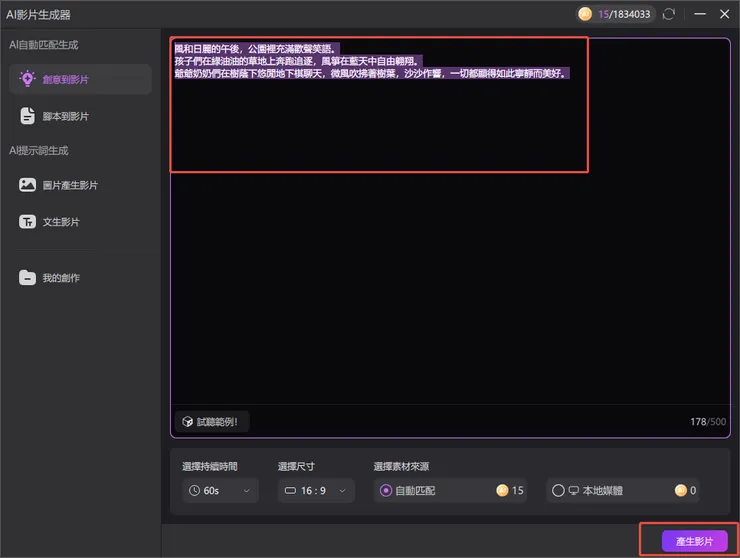The height and width of the screenshot is (558, 740).
Task: Click the 產生影片 button
Action: click(694, 541)
